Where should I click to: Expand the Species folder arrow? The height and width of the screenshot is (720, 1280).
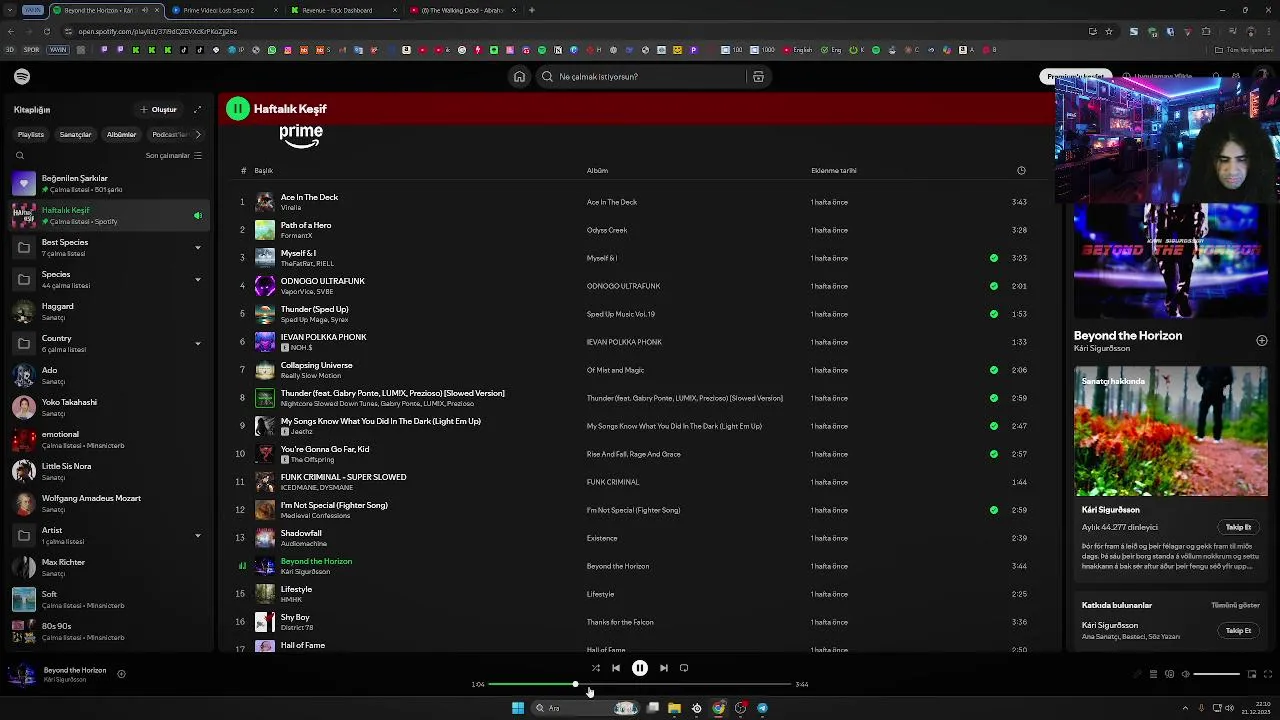[197, 280]
